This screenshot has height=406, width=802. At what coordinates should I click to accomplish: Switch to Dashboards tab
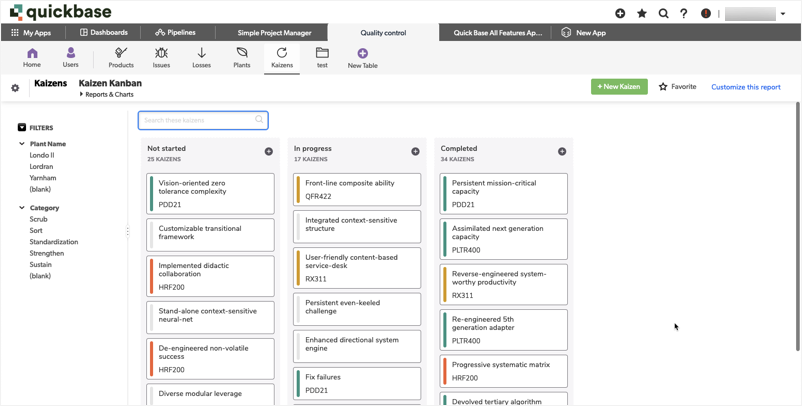[104, 32]
